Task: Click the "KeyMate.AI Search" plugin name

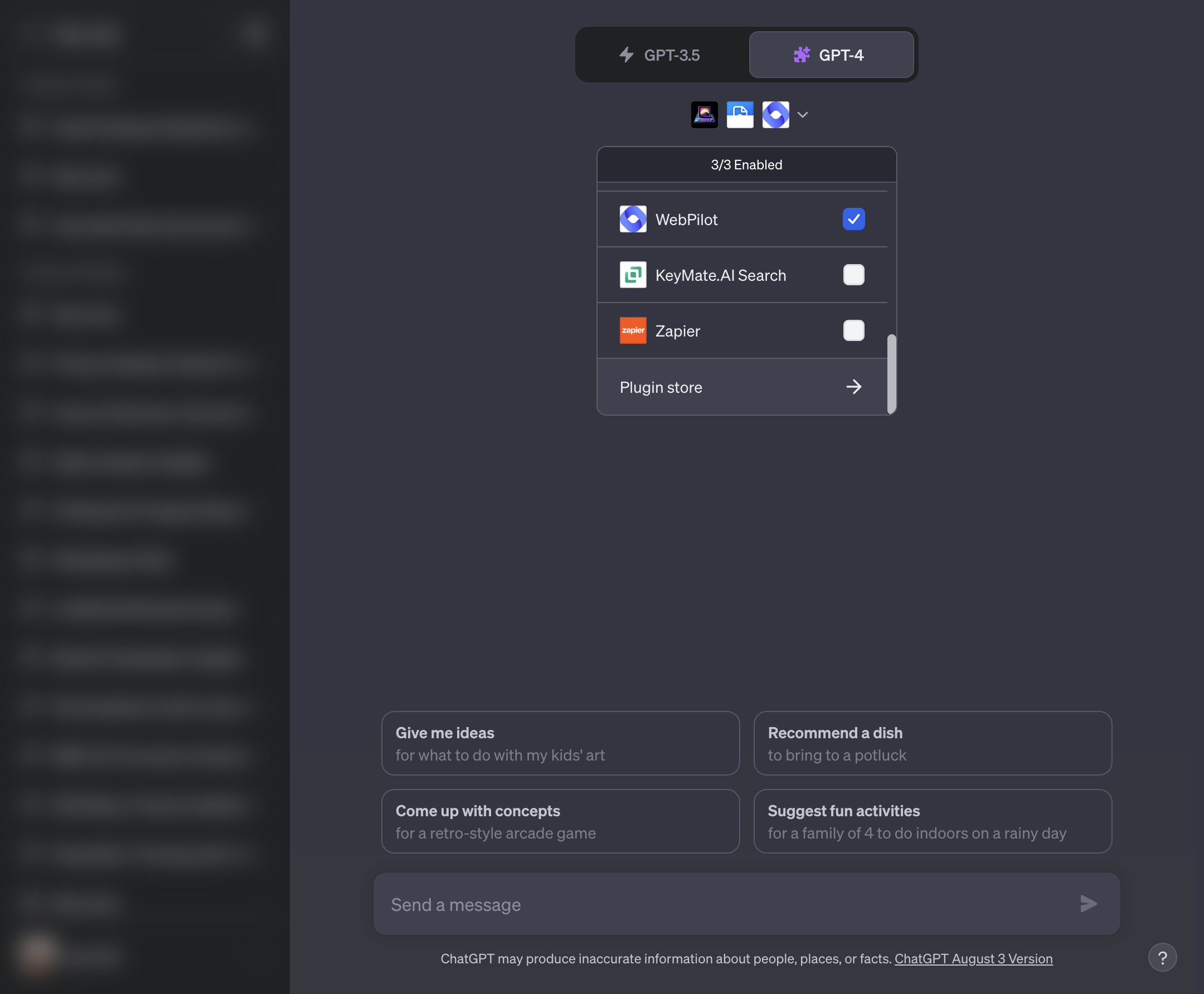Action: coord(721,275)
